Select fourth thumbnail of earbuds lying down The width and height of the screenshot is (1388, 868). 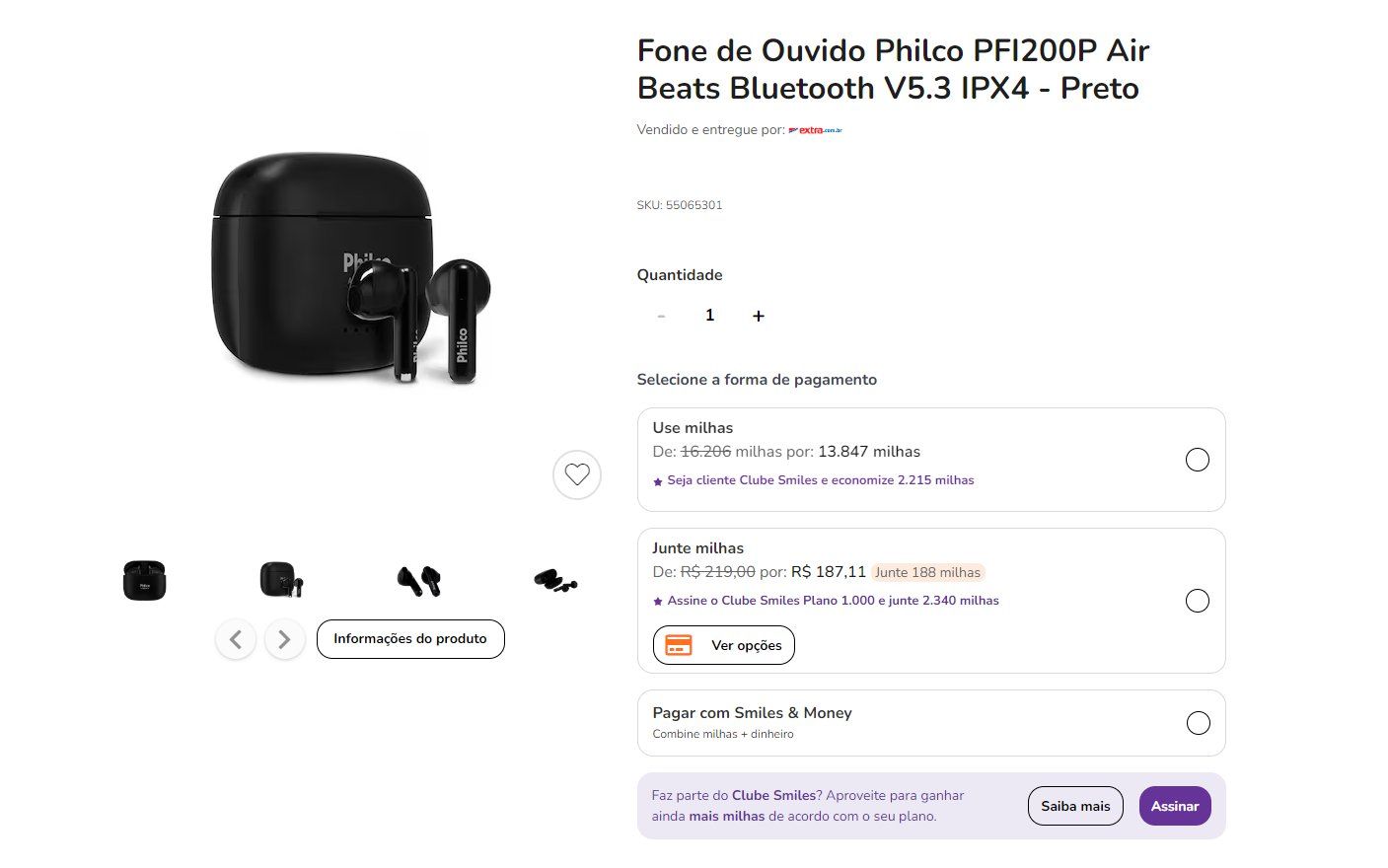555,580
